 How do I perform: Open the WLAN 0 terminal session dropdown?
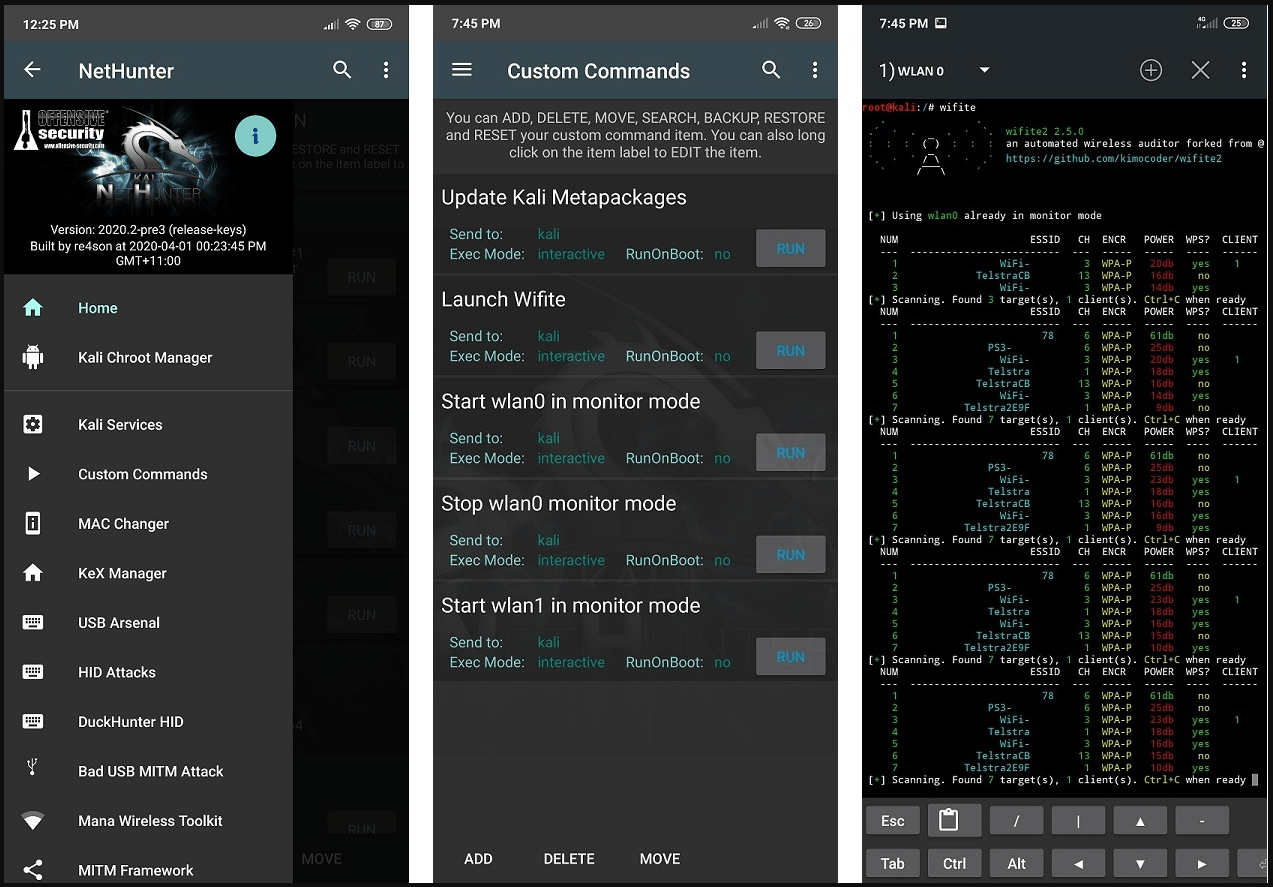pyautogui.click(x=934, y=70)
